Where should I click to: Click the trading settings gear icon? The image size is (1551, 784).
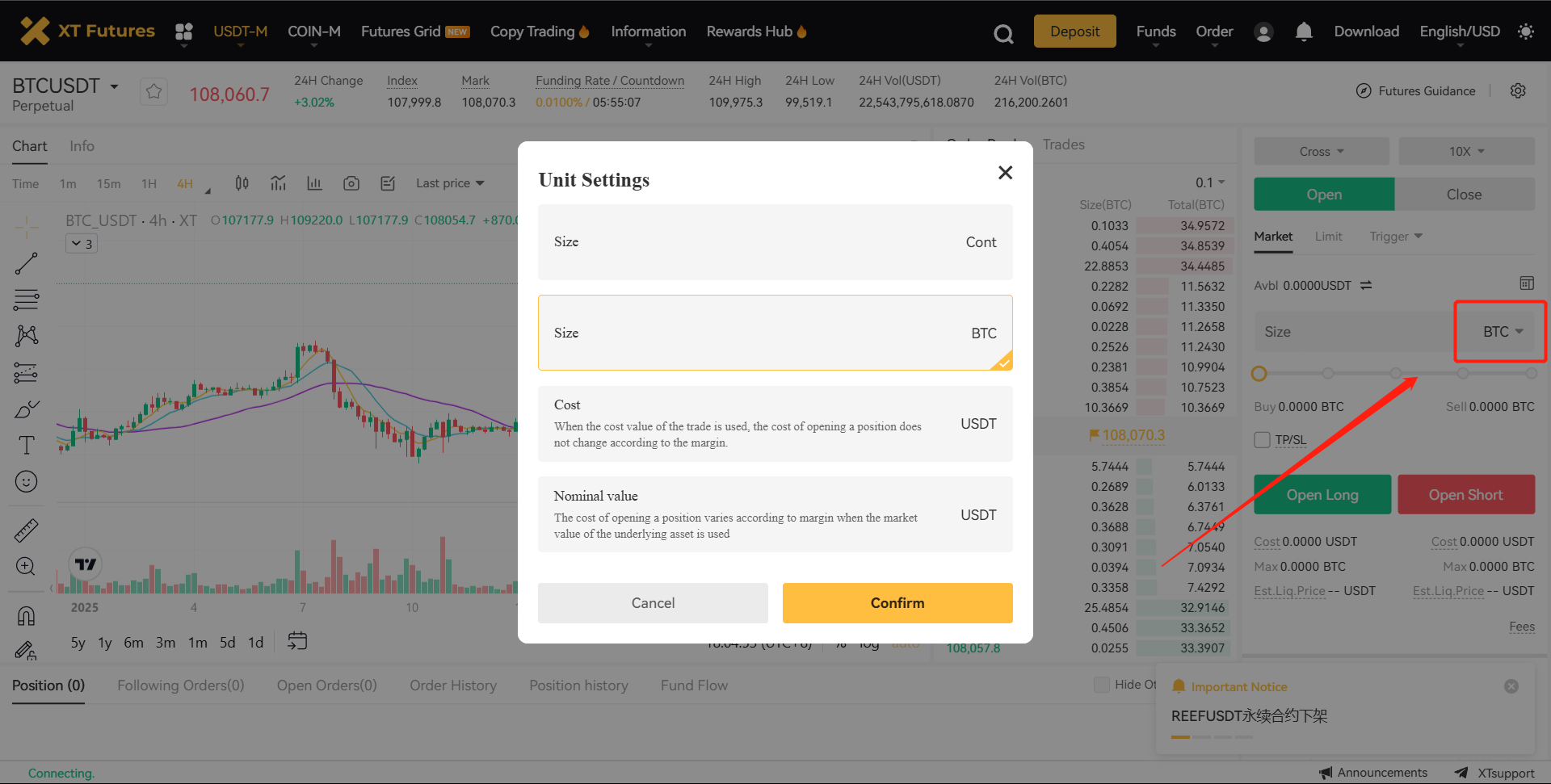1518,91
